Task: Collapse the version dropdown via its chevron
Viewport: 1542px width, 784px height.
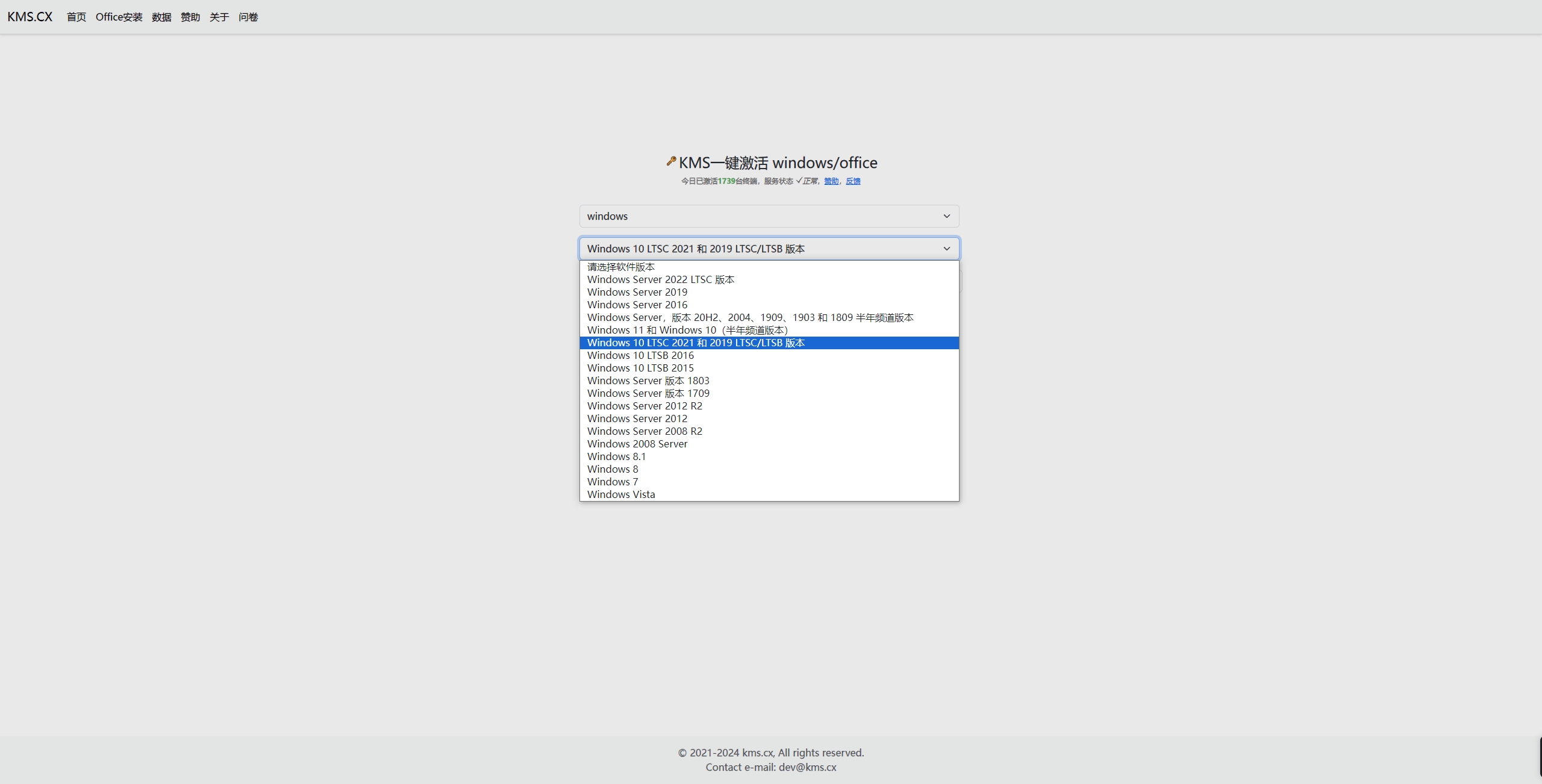Action: [946, 249]
